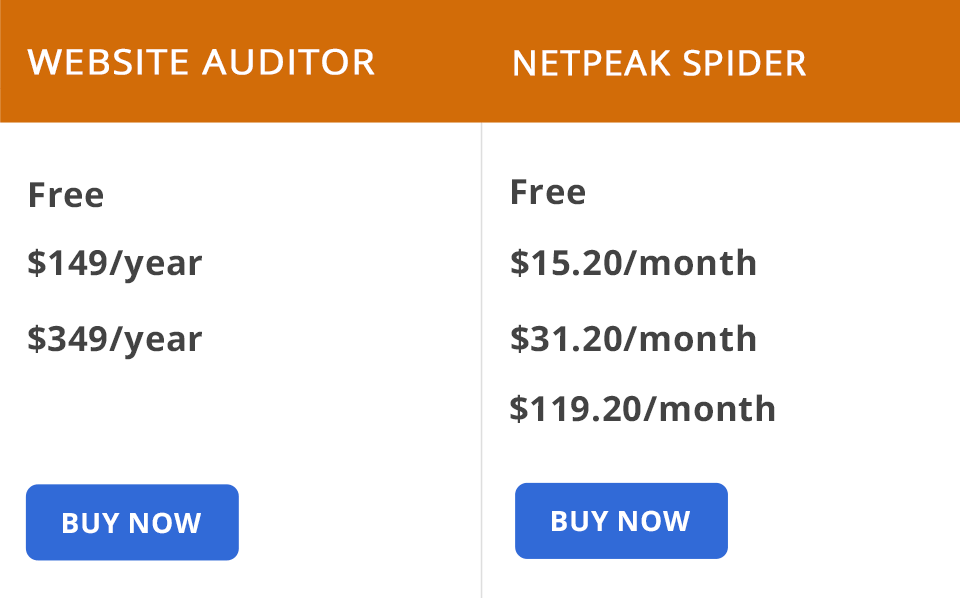Purchase Website Auditor via its buy button
Screen dimensions: 960x598
click(132, 521)
